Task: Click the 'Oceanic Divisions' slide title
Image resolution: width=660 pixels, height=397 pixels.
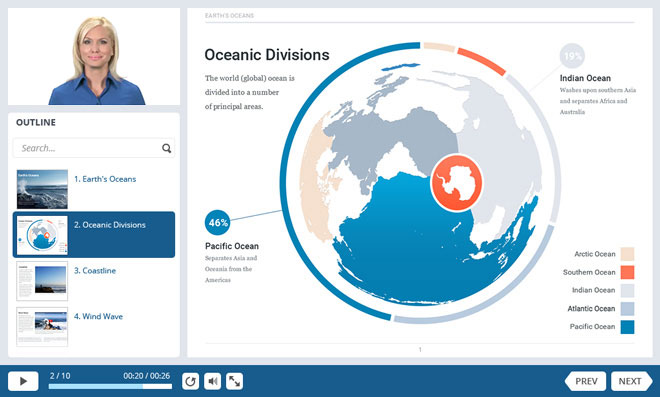Action: [x=267, y=55]
